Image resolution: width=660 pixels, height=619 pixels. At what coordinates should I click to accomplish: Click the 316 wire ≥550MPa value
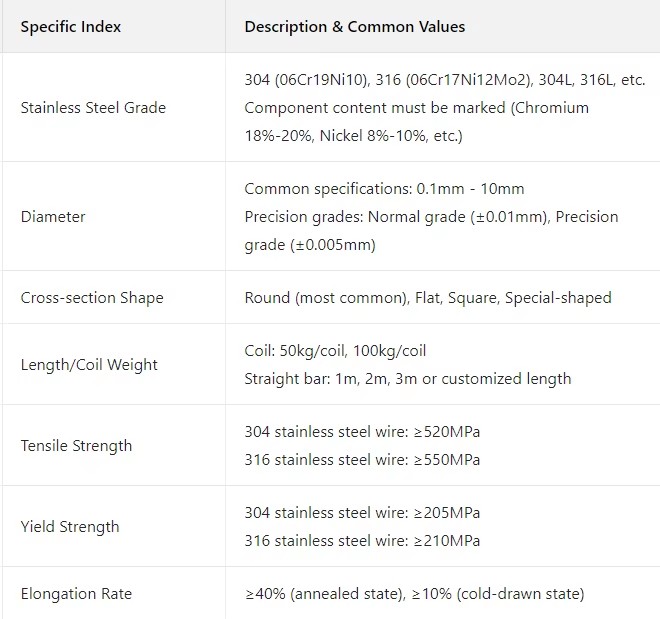pos(362,460)
